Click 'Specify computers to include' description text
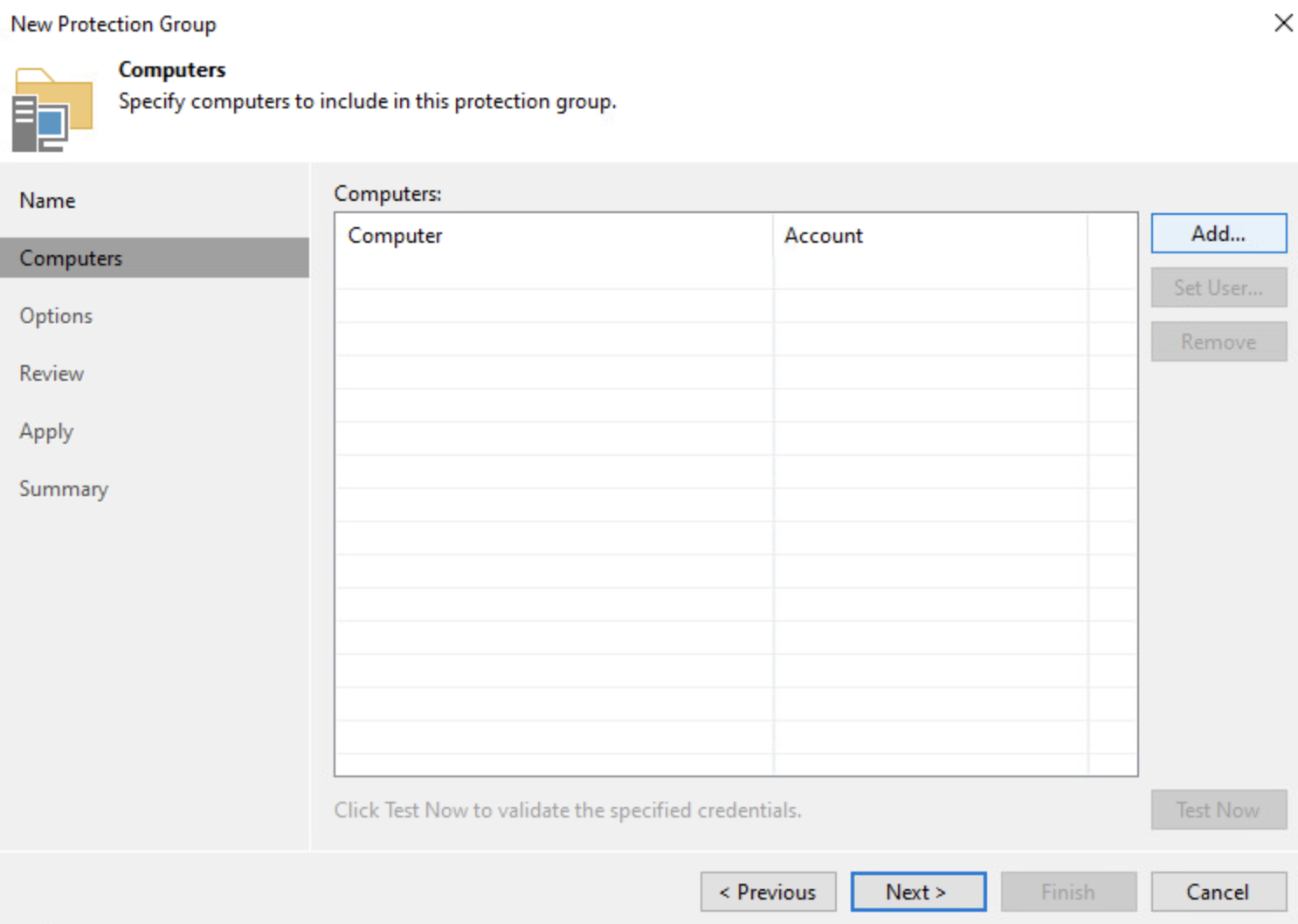This screenshot has width=1298, height=924. [367, 101]
